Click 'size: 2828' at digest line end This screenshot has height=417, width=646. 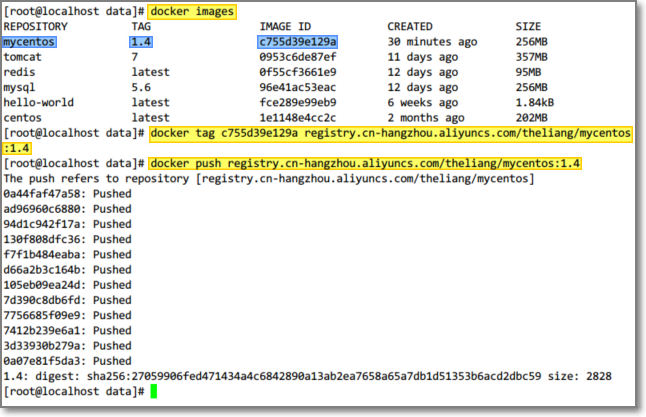tap(580, 377)
